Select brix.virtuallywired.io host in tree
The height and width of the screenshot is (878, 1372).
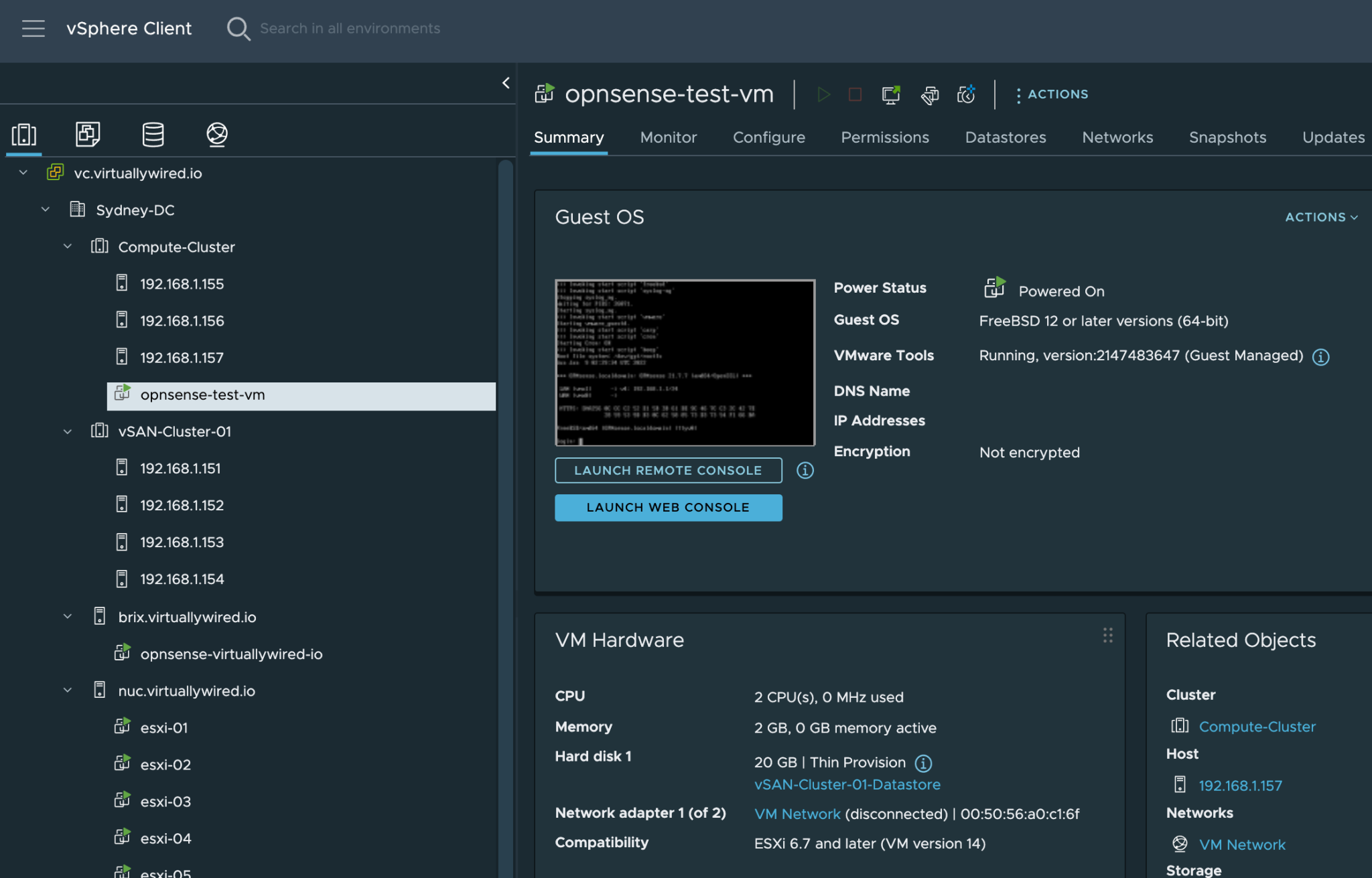(187, 617)
